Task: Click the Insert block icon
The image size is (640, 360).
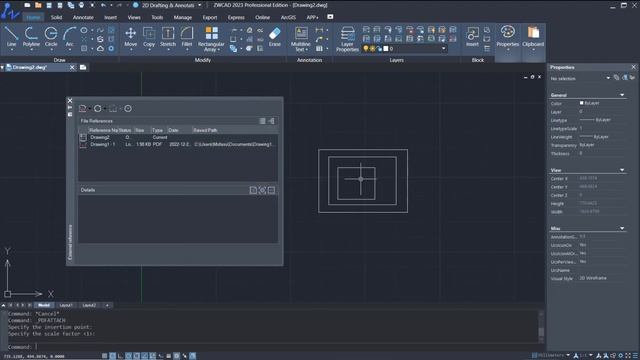Action: [472, 37]
